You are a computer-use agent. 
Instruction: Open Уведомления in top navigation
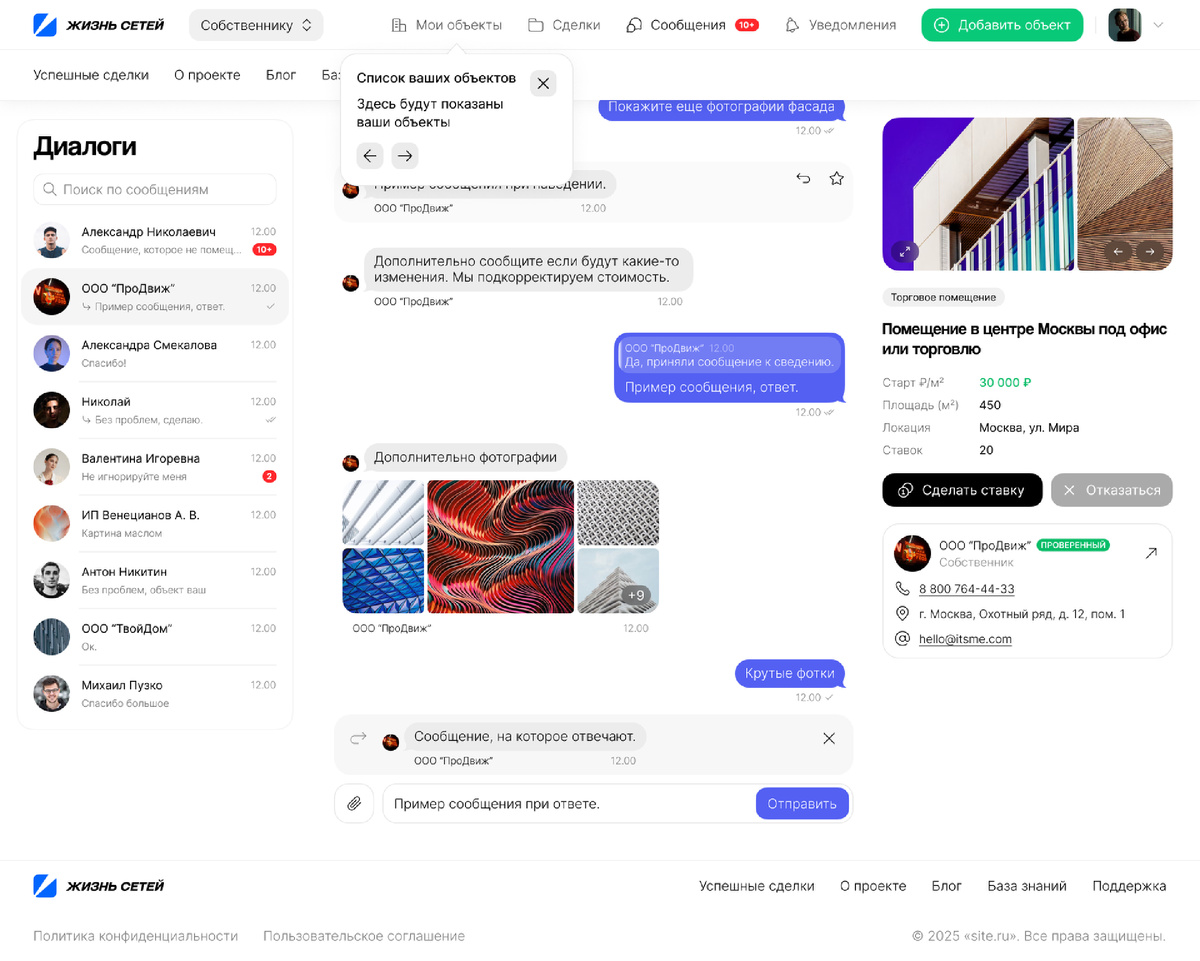pos(840,25)
